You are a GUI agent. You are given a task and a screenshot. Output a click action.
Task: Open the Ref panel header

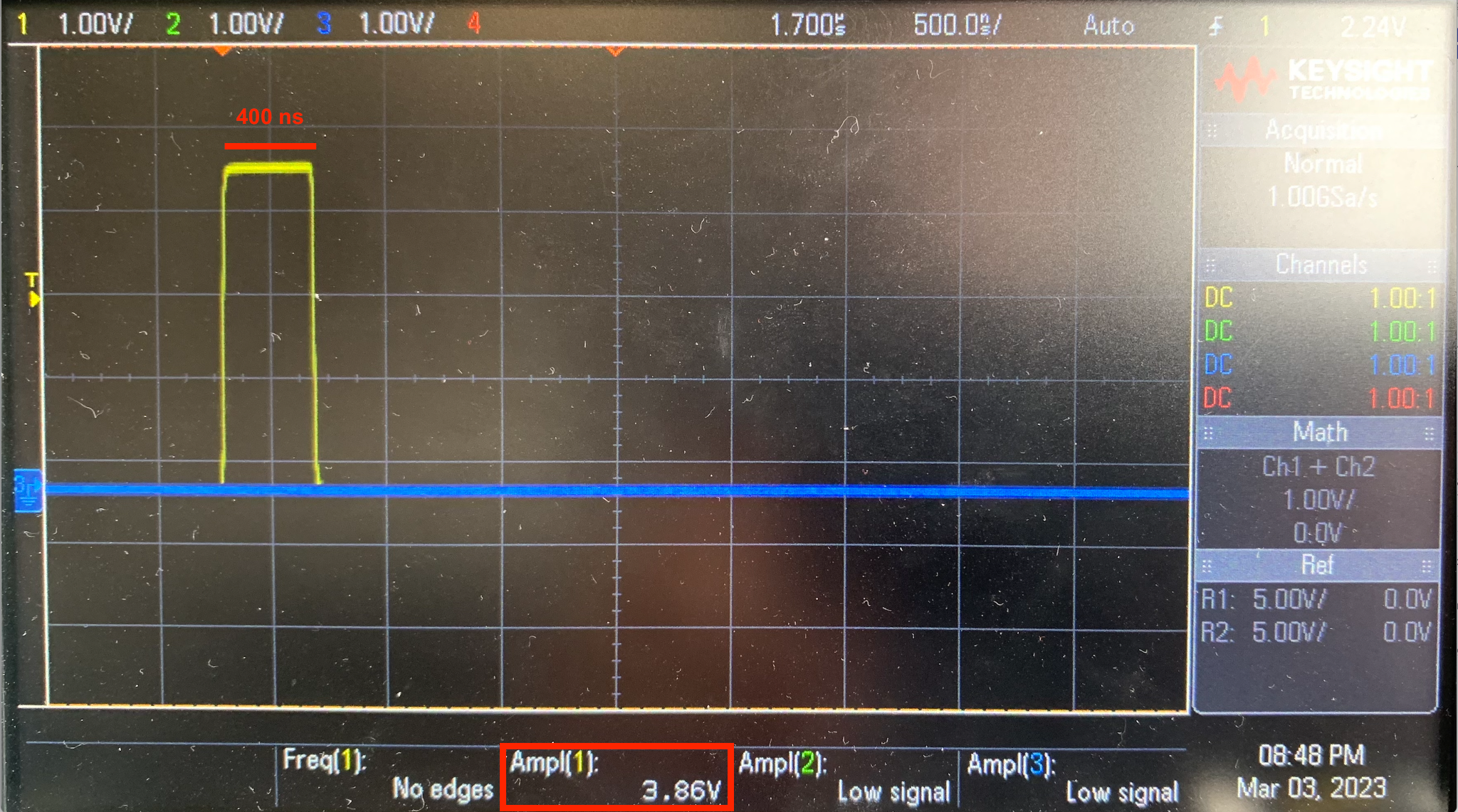[x=1317, y=565]
